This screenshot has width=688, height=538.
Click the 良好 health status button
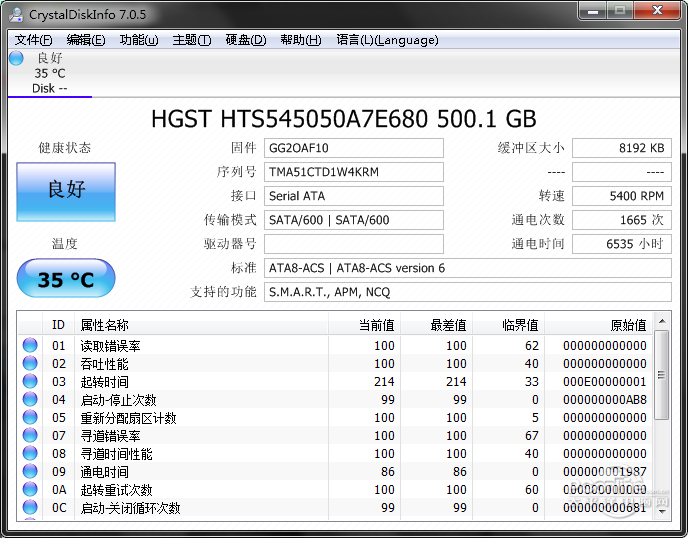coord(66,191)
